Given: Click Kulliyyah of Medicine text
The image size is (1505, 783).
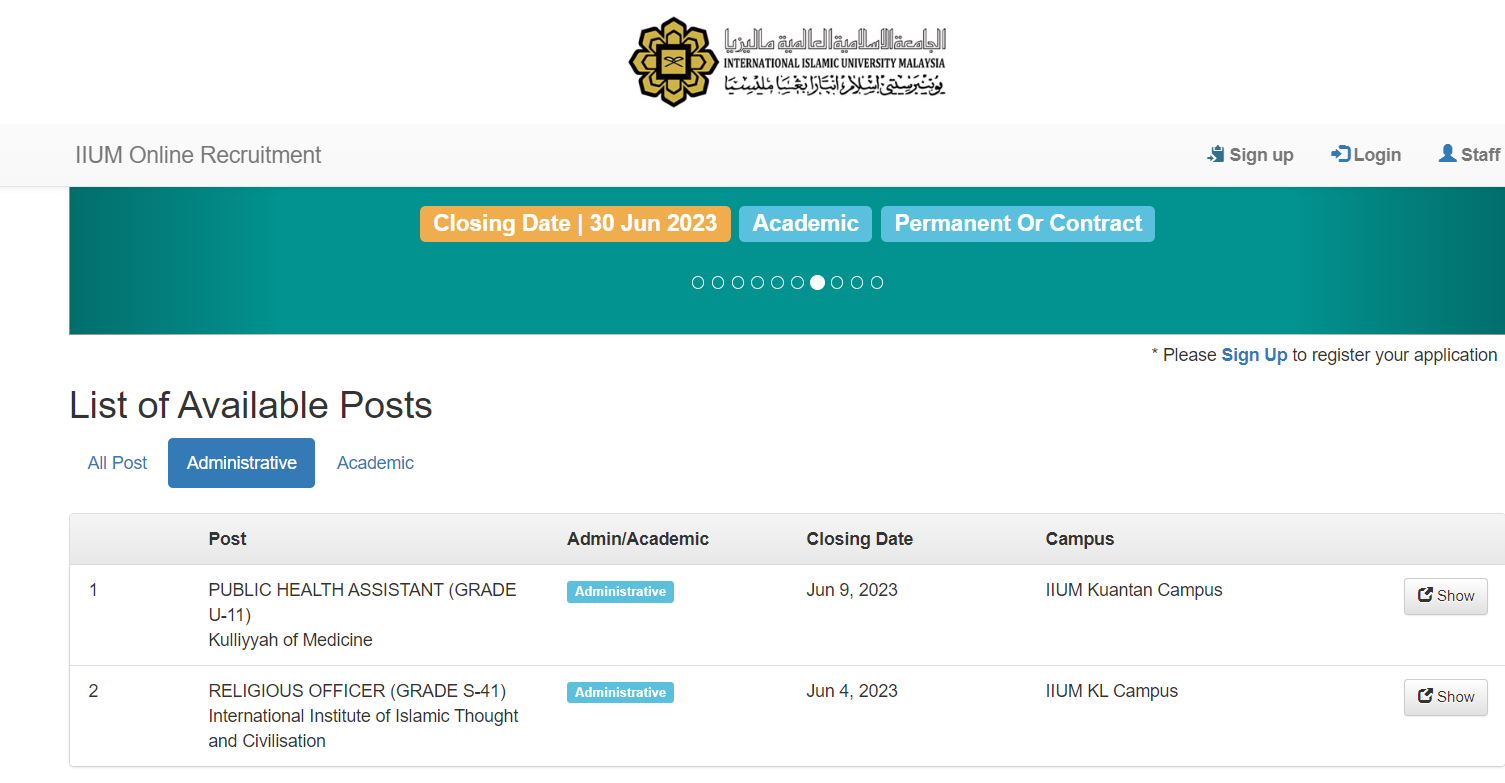Looking at the screenshot, I should (x=290, y=640).
